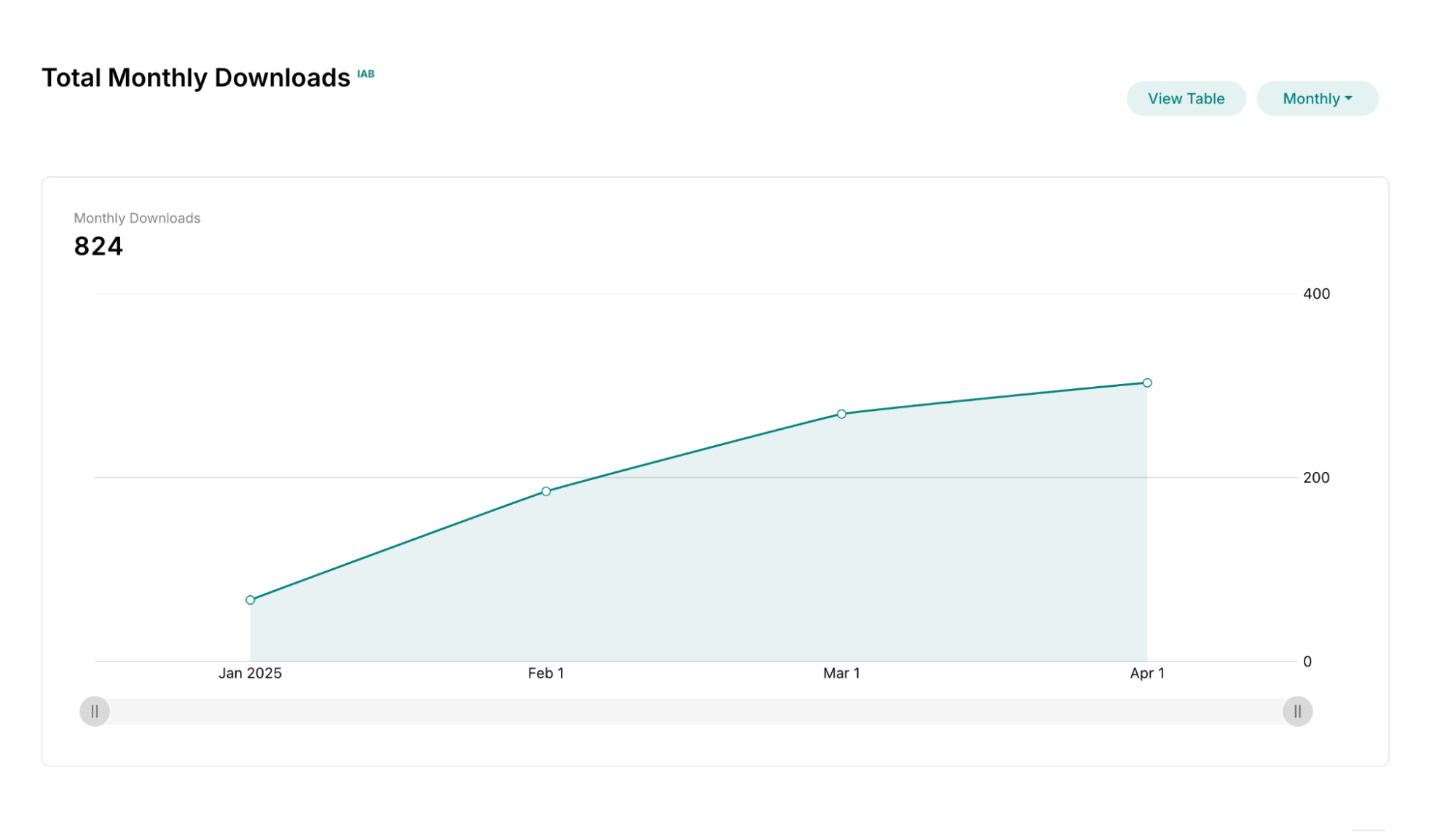The width and height of the screenshot is (1456, 832).
Task: Select the Feb 1 data point
Action: pyautogui.click(x=545, y=491)
